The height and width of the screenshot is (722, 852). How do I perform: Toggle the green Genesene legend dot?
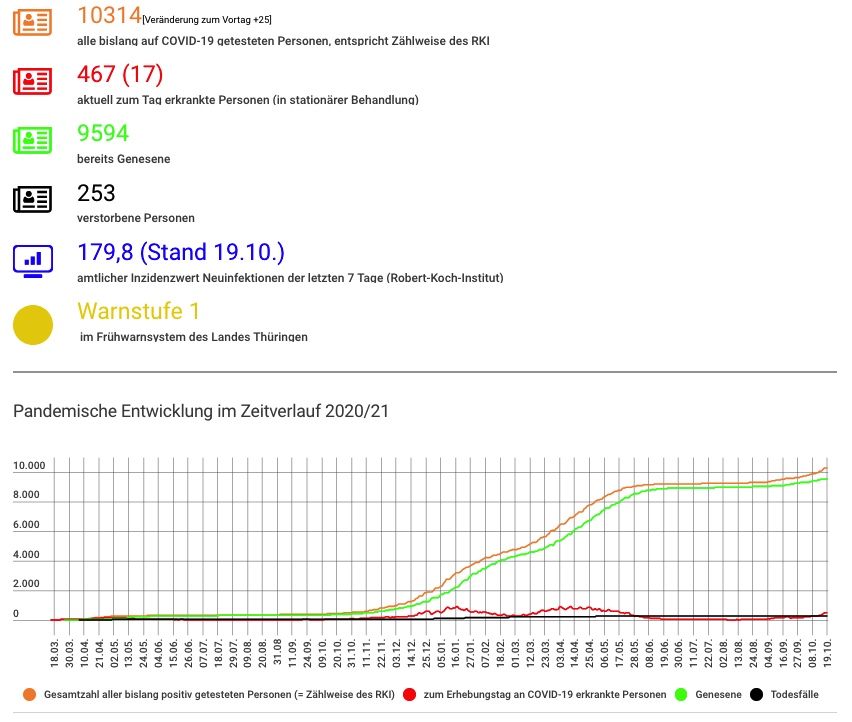(681, 694)
